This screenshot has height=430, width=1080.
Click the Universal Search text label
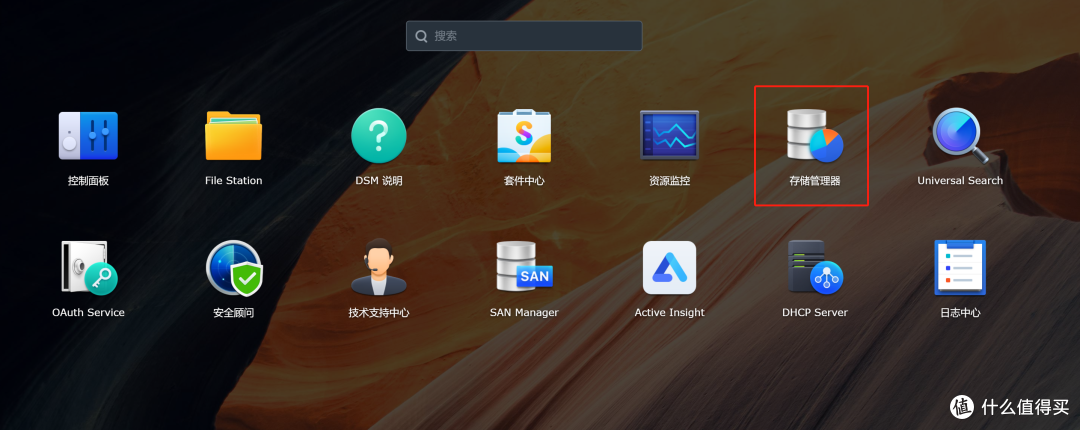960,181
